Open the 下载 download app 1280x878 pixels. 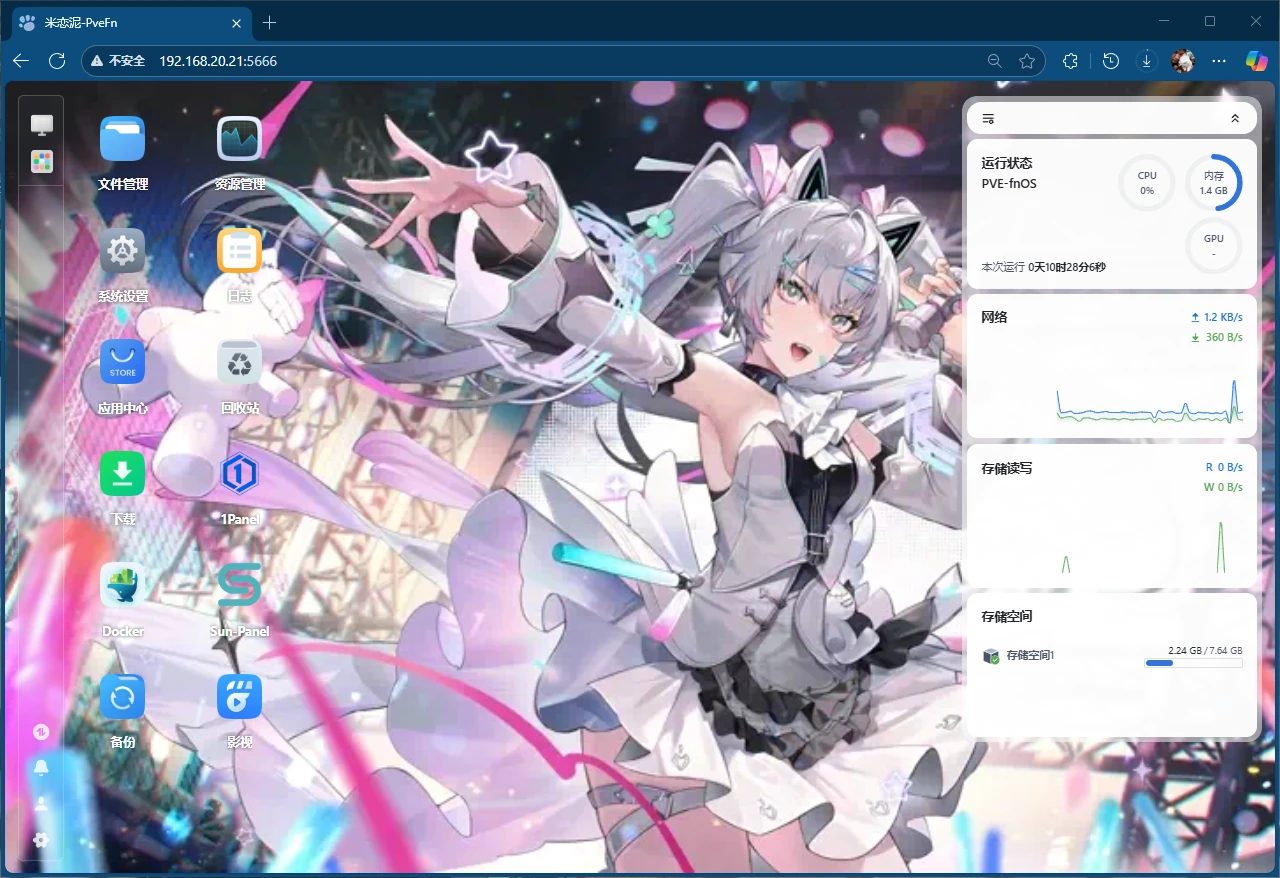123,475
